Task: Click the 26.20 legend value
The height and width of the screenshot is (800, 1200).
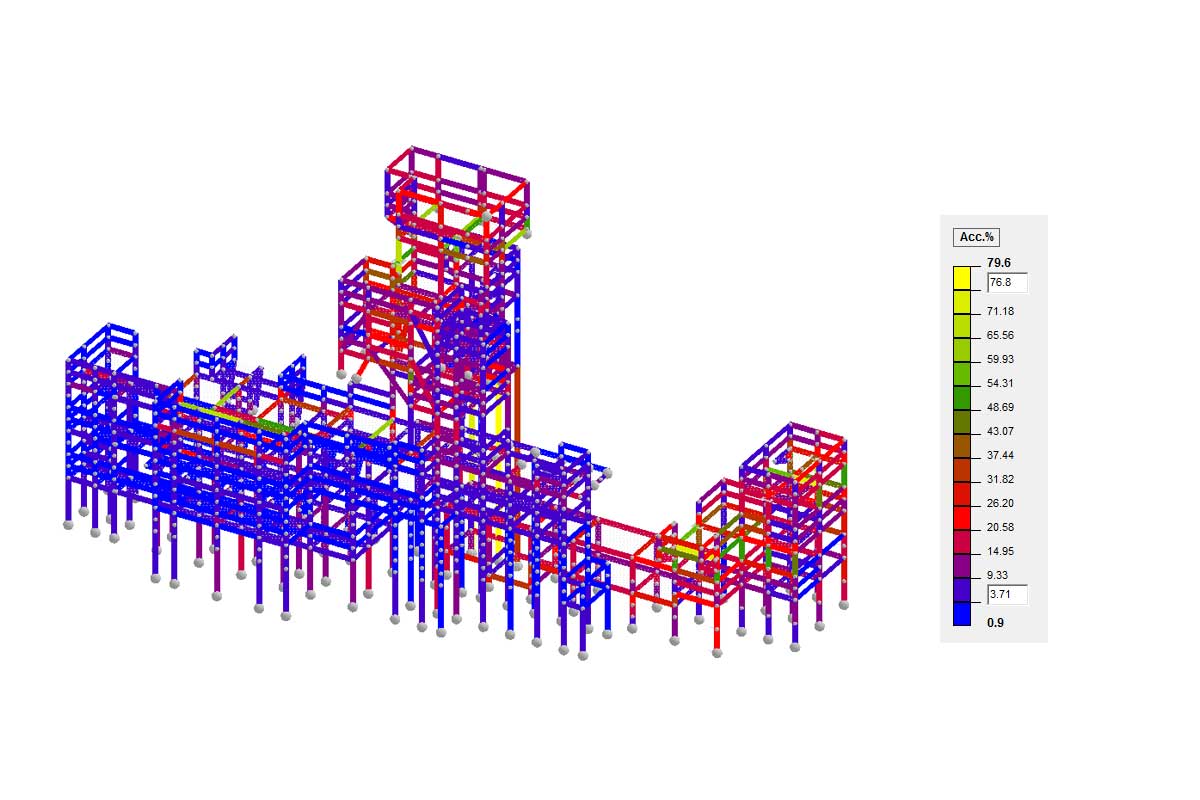Action: tap(1000, 503)
